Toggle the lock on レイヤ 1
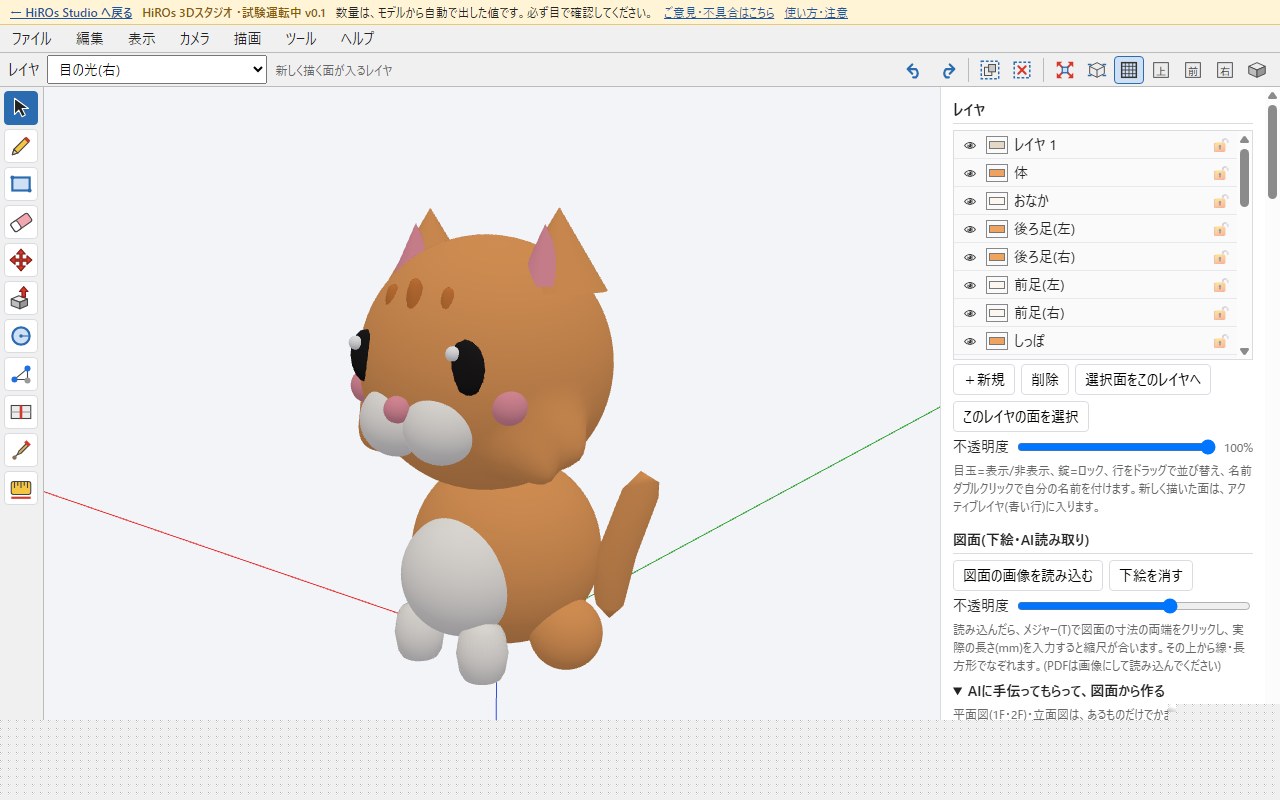1280x800 pixels. coord(1220,145)
